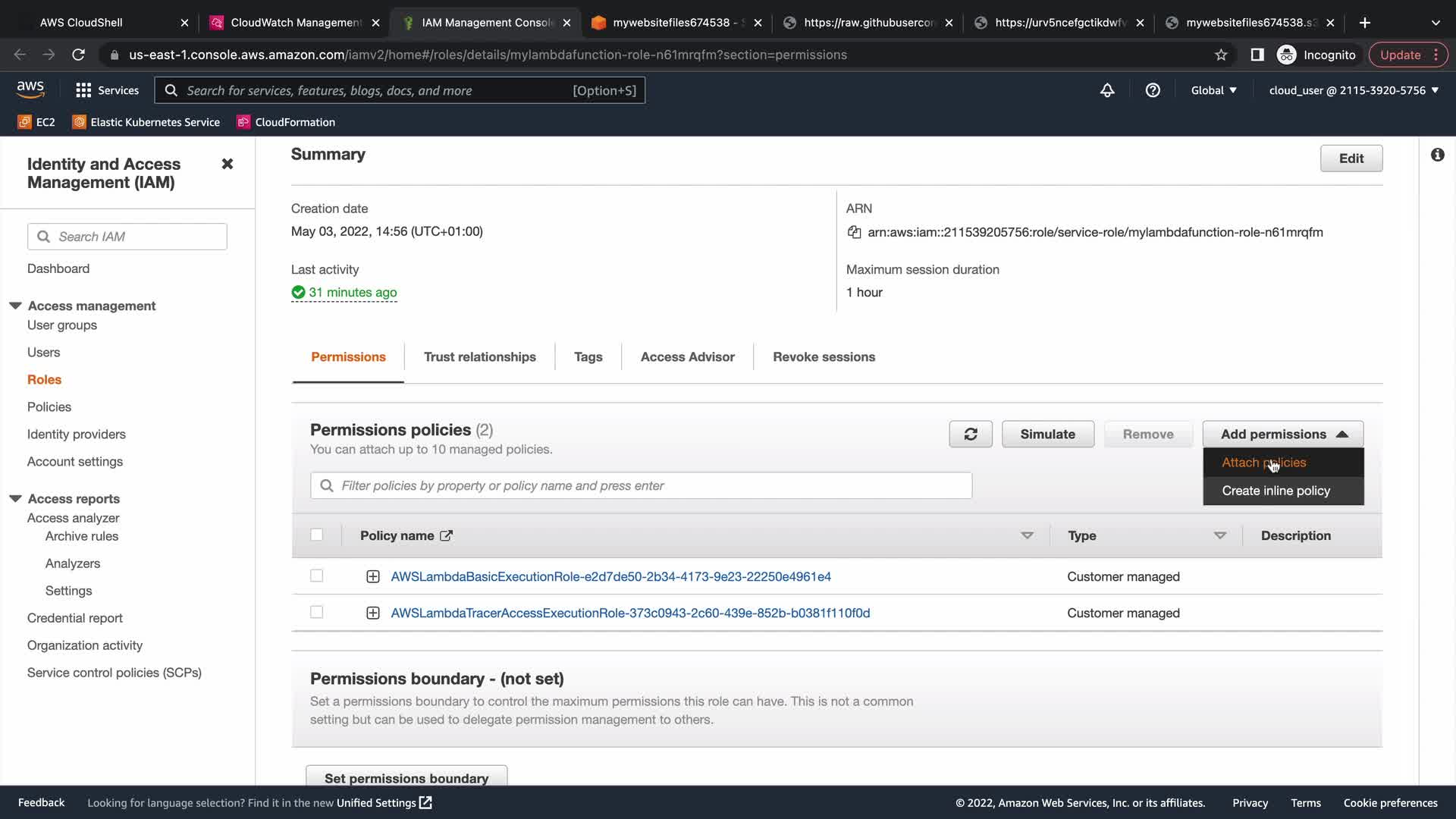Click the Simulate button
This screenshot has height=819, width=1456.
[x=1047, y=434]
